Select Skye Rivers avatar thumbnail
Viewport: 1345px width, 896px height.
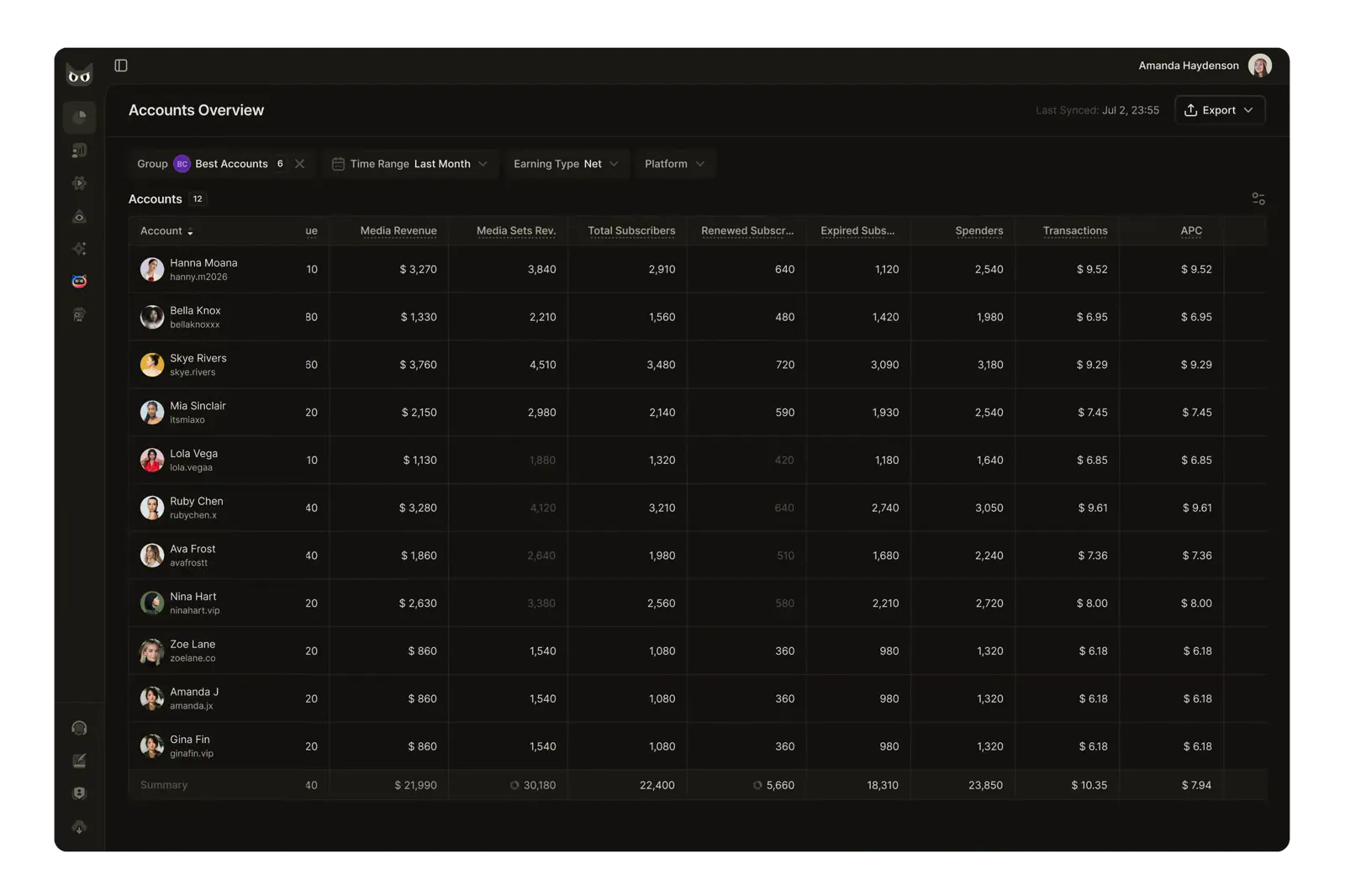[152, 365]
